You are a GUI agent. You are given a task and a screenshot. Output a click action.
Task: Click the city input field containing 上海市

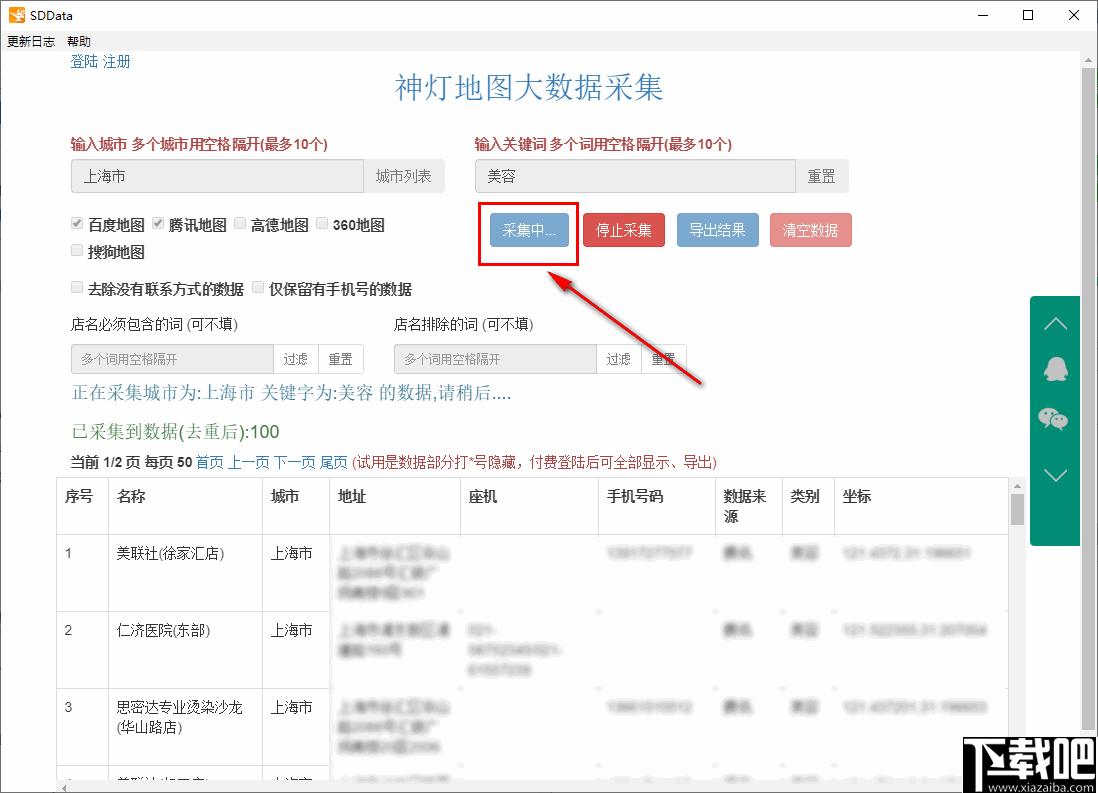coord(217,176)
